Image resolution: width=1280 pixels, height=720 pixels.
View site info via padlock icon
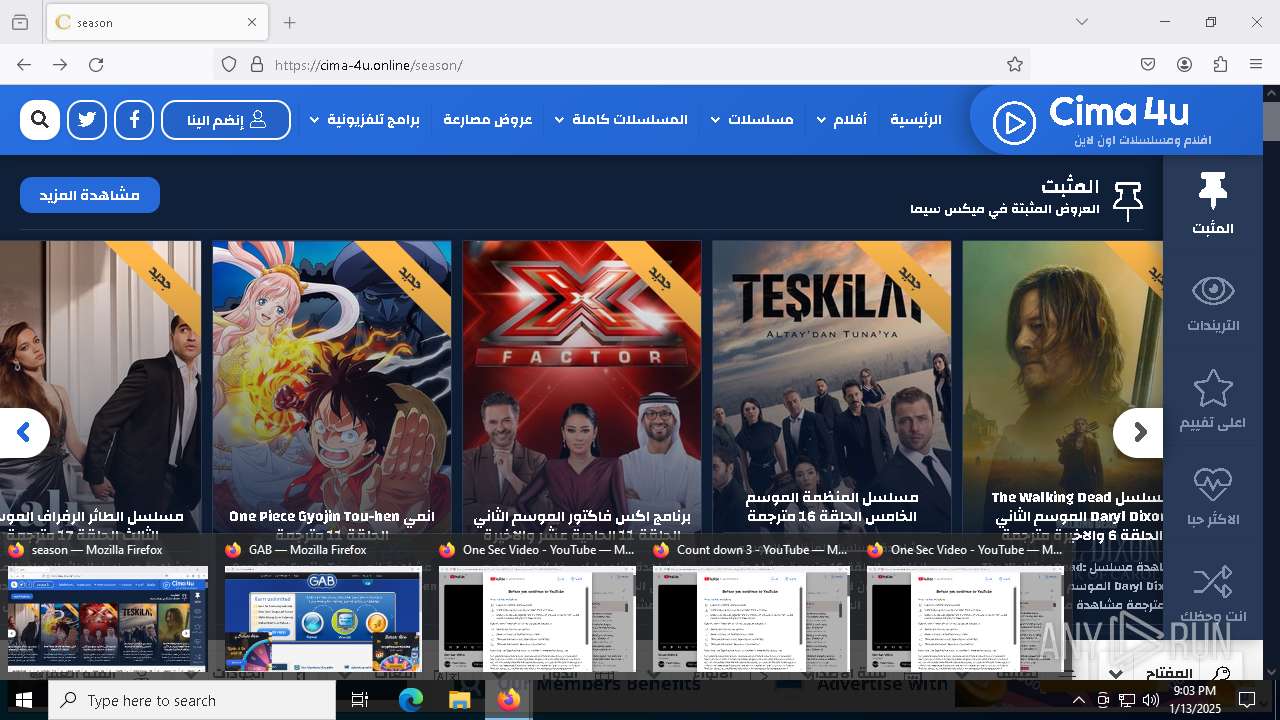[257, 64]
